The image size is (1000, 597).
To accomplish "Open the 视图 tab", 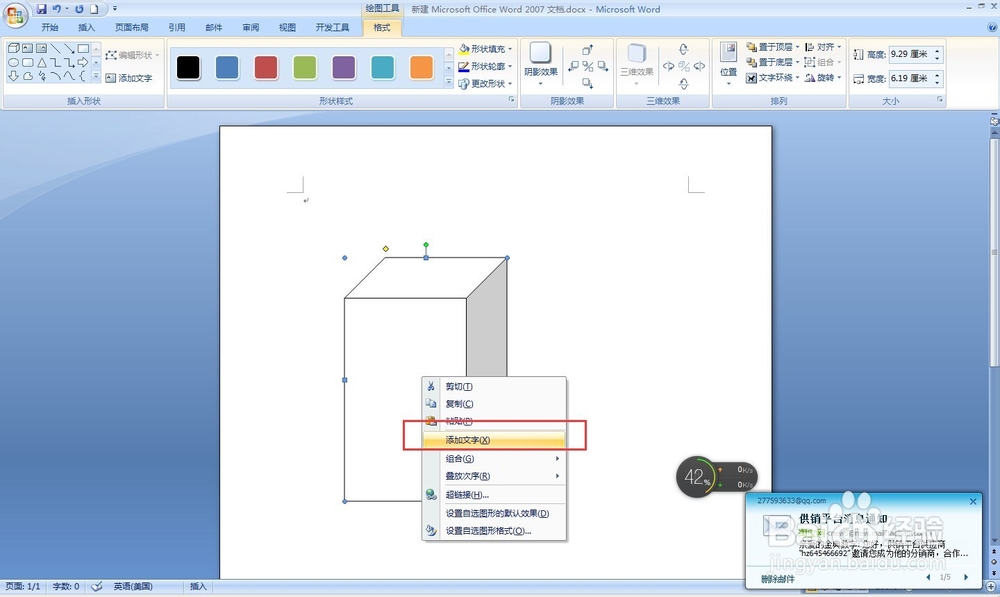I will pyautogui.click(x=287, y=27).
